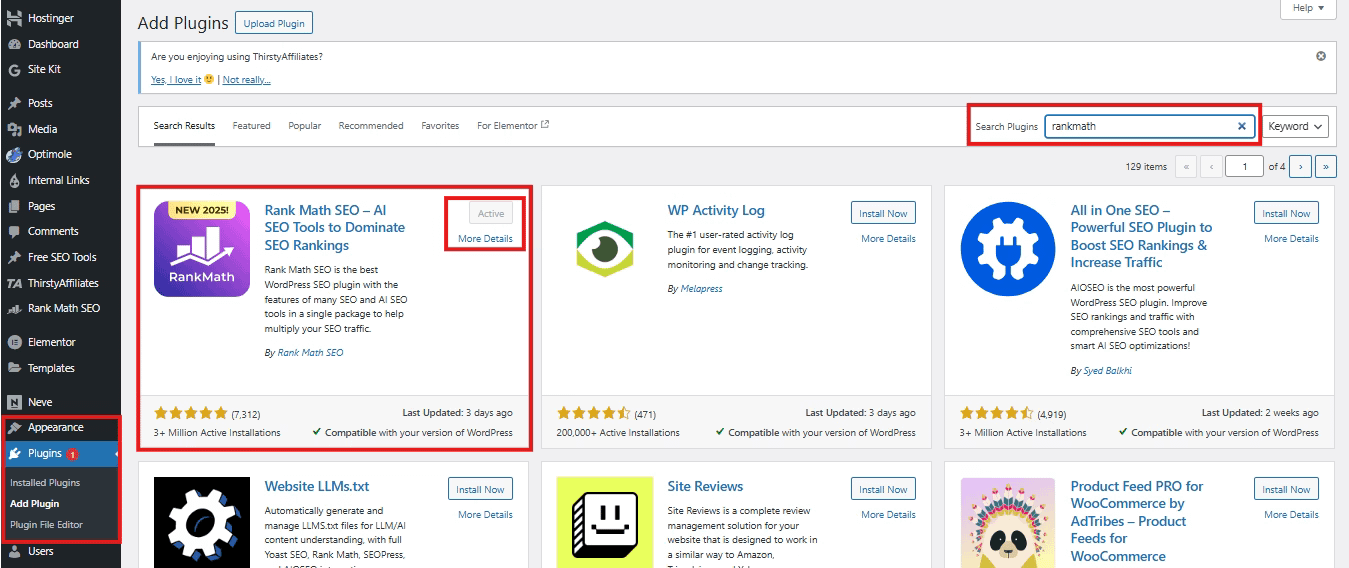1349x568 pixels.
Task: Click the Upload Plugin button
Action: [274, 23]
